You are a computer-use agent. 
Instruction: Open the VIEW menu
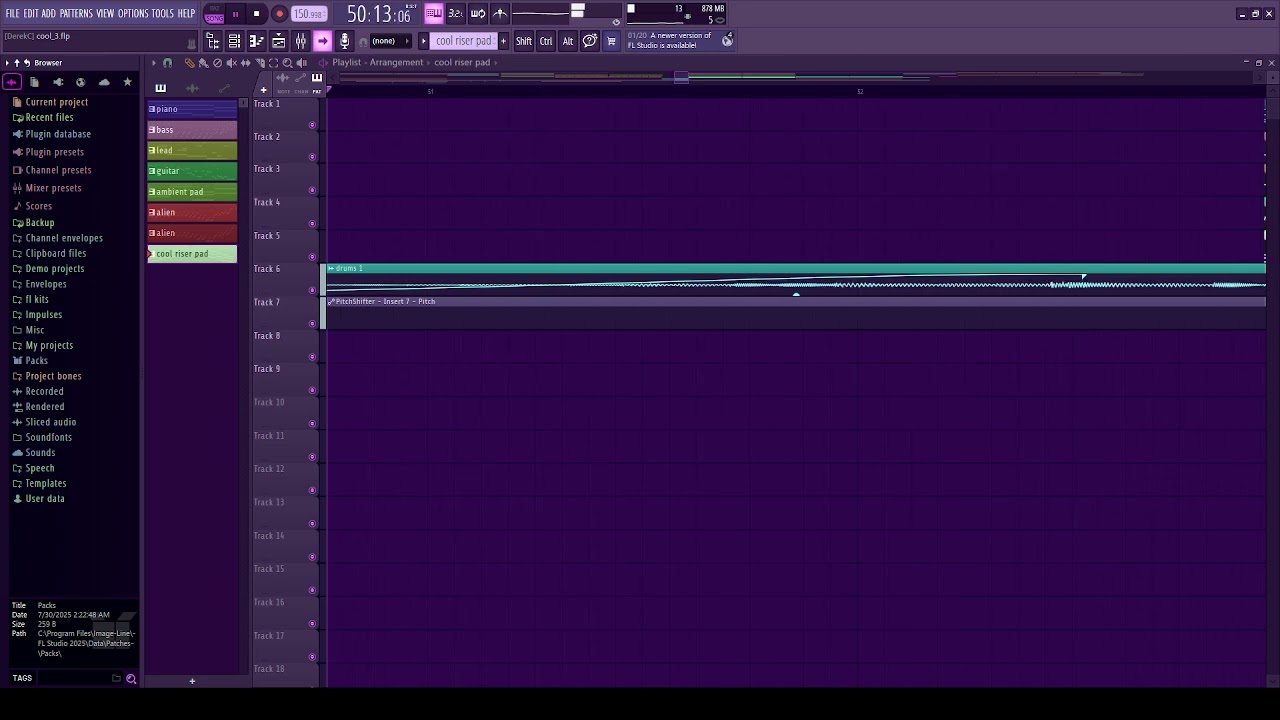click(105, 13)
